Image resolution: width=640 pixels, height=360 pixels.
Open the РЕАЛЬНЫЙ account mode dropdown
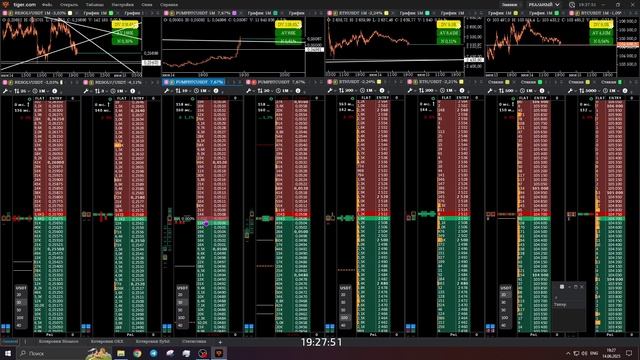tap(544, 5)
